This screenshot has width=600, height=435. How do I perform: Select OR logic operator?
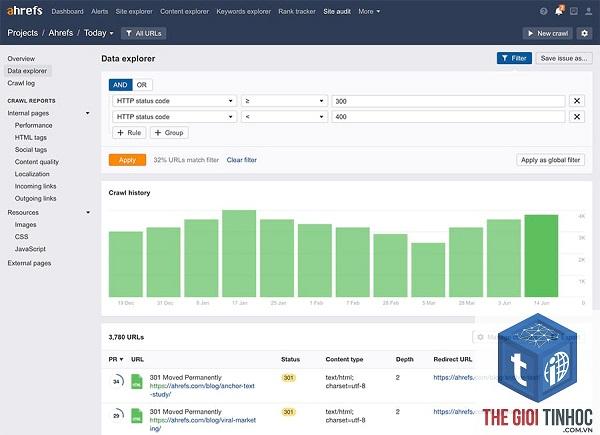pos(142,85)
